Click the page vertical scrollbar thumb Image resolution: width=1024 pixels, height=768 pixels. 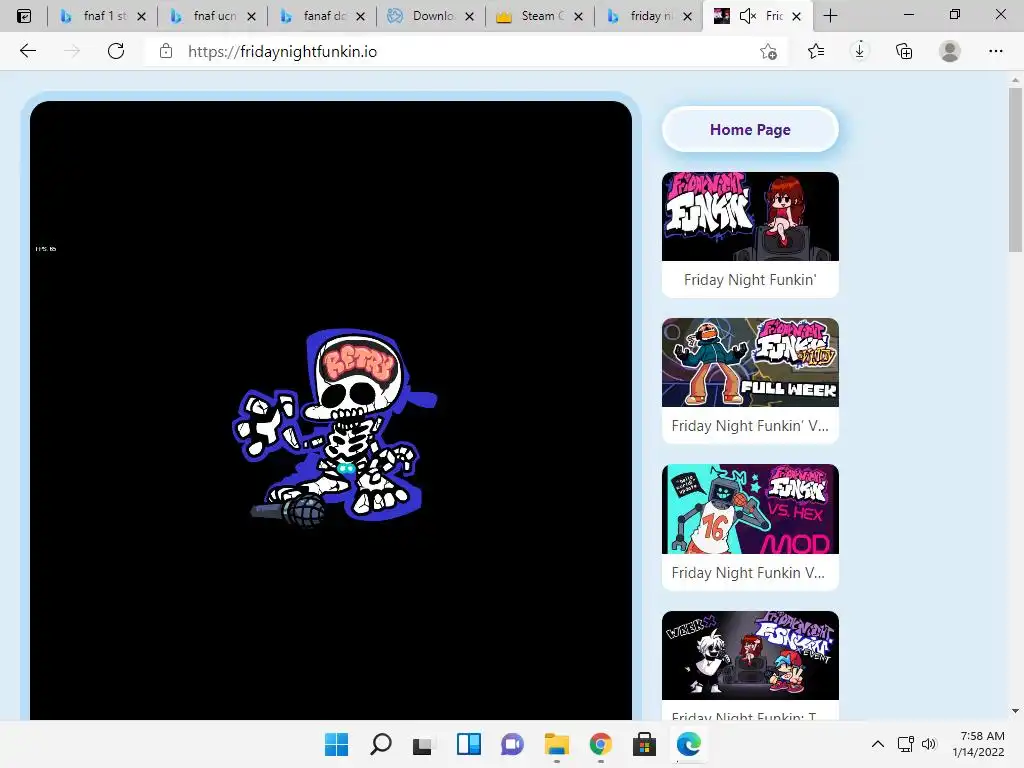1015,170
